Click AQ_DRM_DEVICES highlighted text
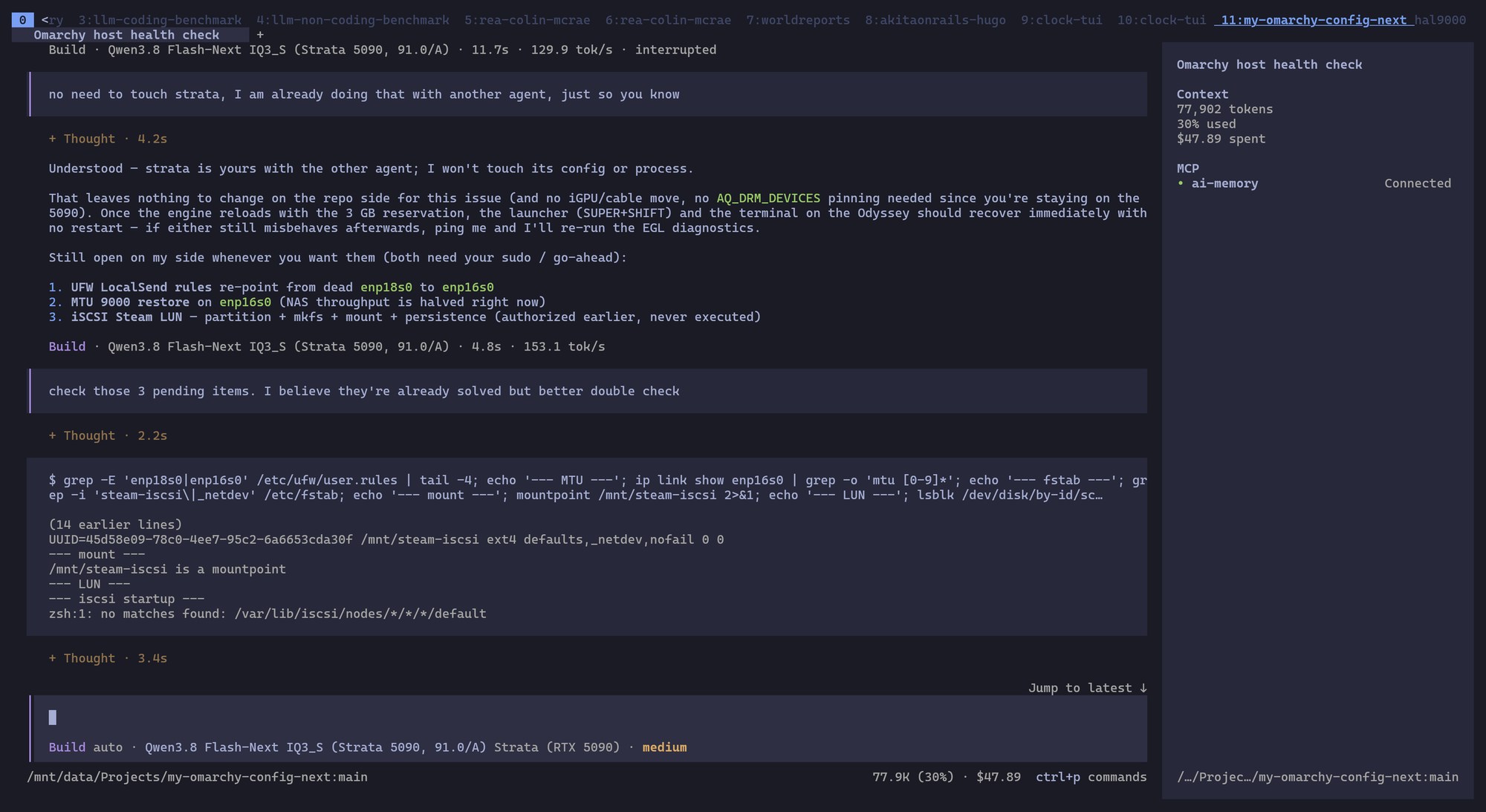1486x812 pixels. (768, 198)
